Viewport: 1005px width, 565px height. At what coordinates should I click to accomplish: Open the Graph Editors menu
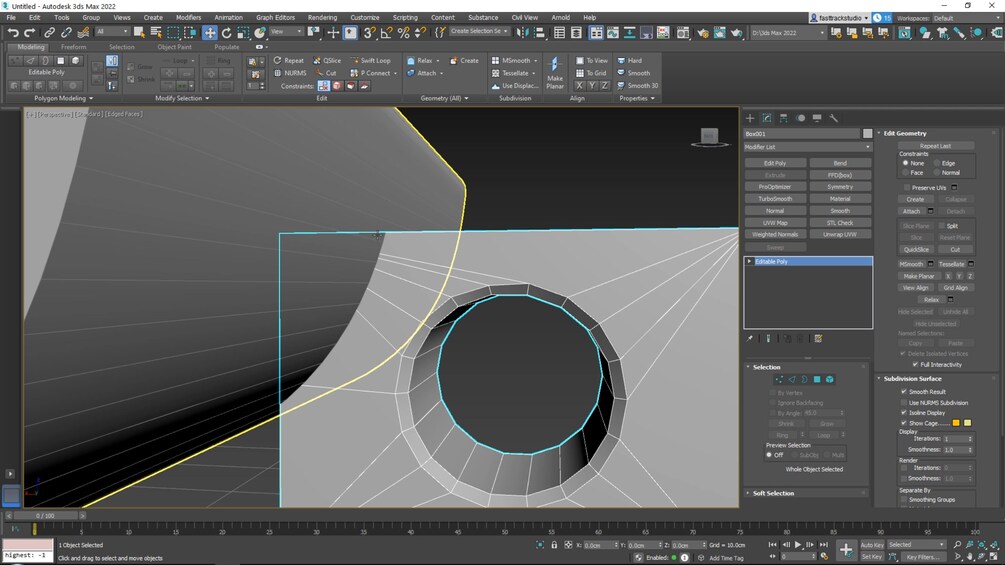(275, 17)
